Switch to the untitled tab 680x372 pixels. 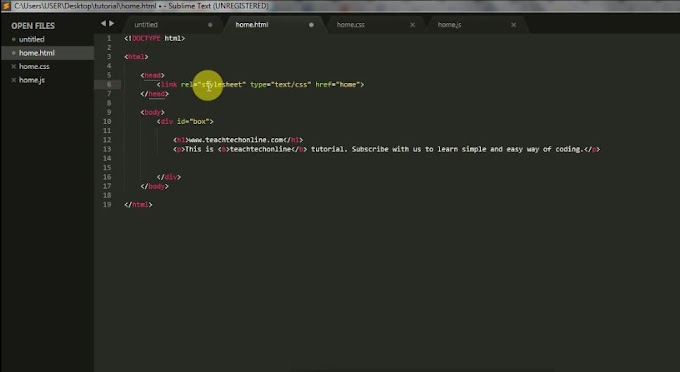click(146, 25)
